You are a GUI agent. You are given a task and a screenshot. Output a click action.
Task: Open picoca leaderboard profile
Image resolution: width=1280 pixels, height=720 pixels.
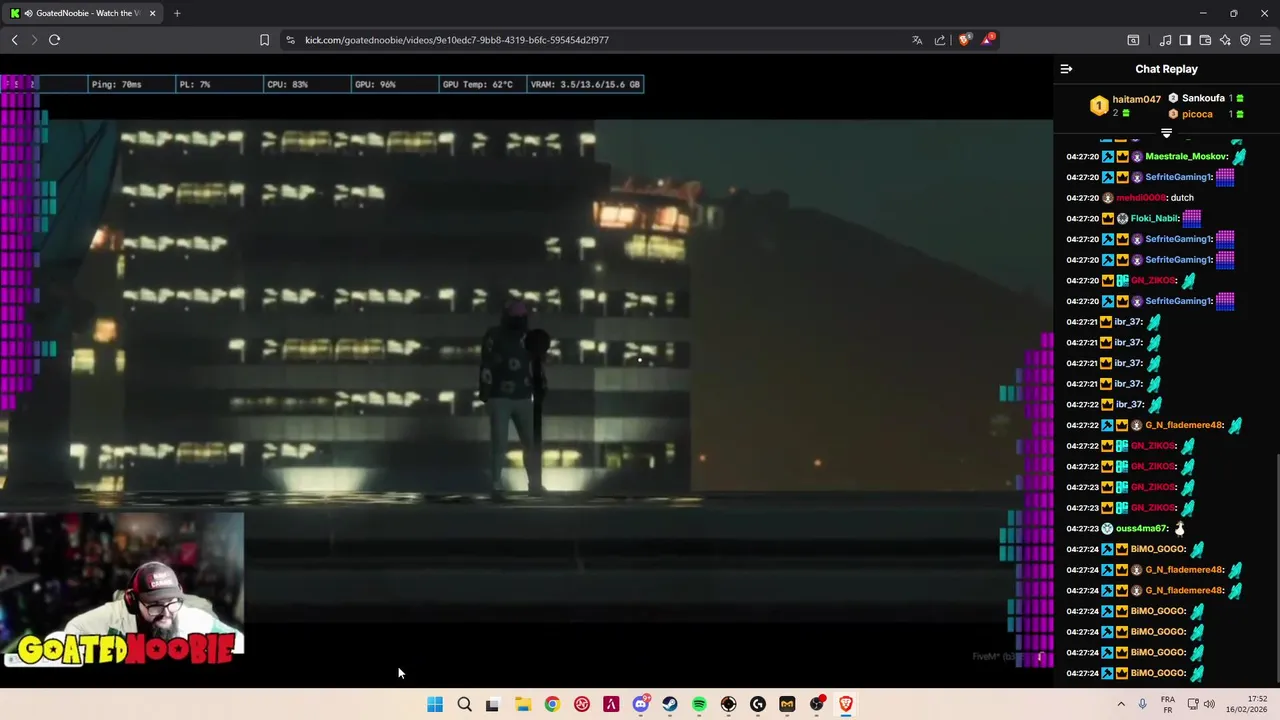click(x=1197, y=114)
